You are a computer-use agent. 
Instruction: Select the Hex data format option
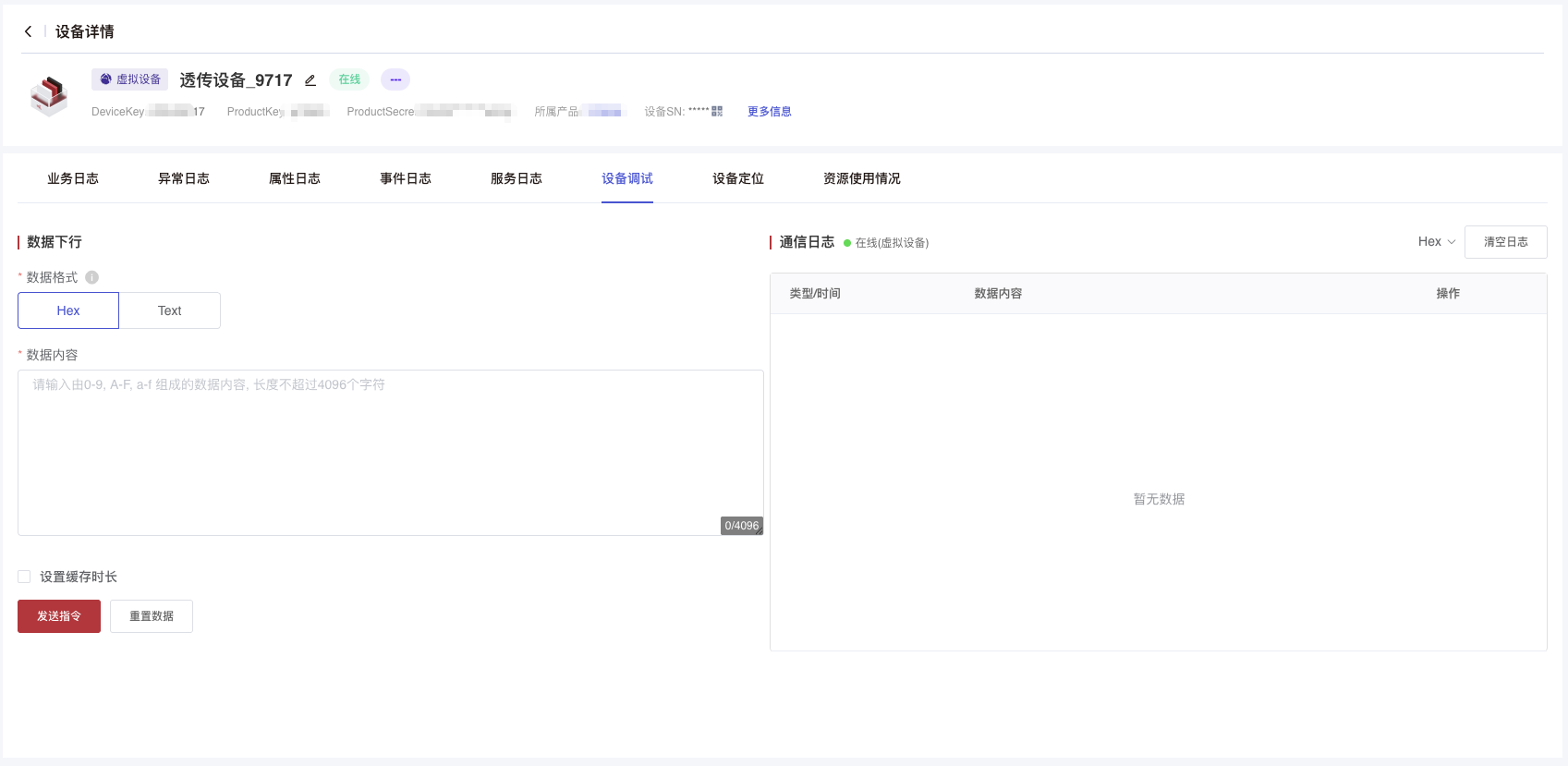[68, 310]
